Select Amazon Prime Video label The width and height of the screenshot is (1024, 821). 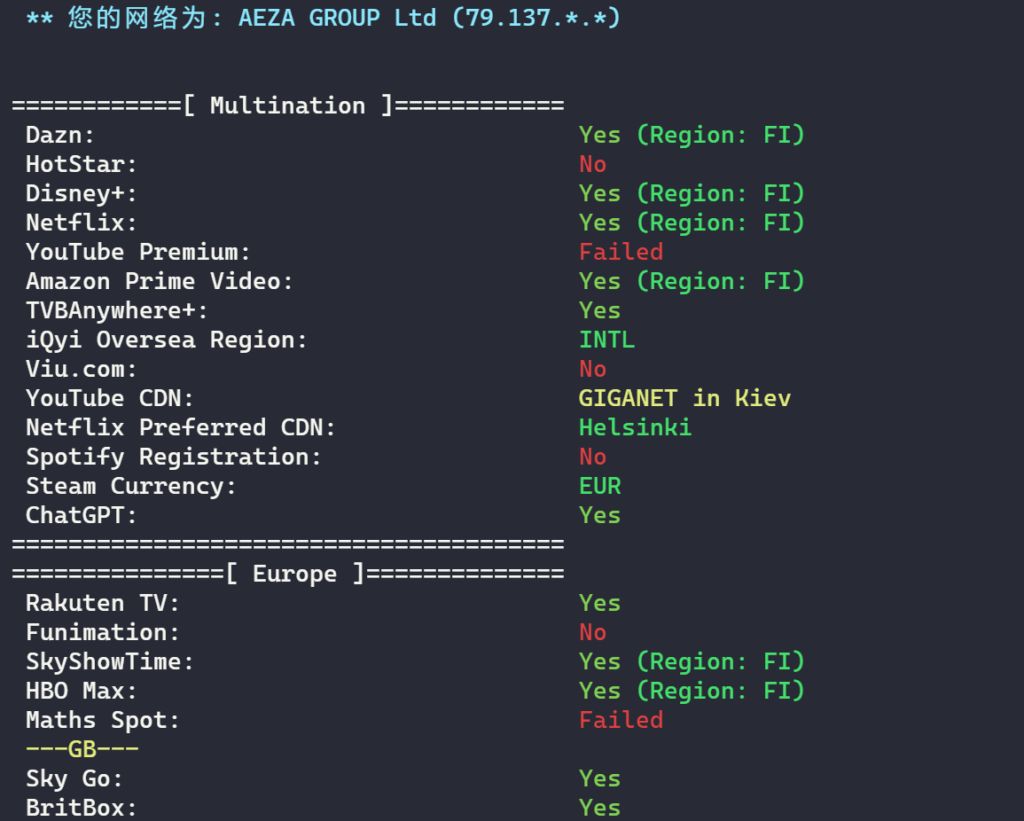(x=159, y=282)
